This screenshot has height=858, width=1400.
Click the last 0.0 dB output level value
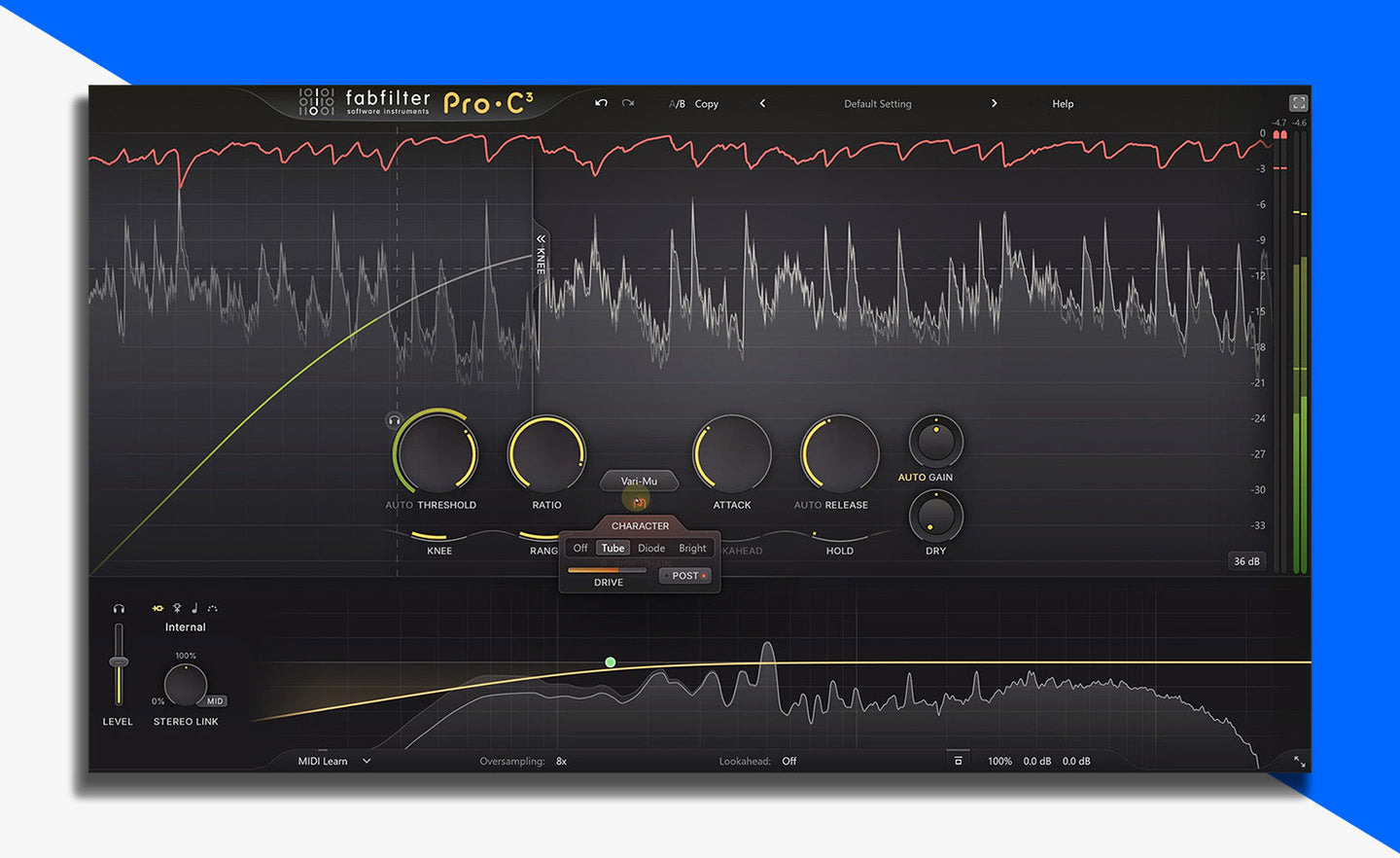[x=1075, y=762]
